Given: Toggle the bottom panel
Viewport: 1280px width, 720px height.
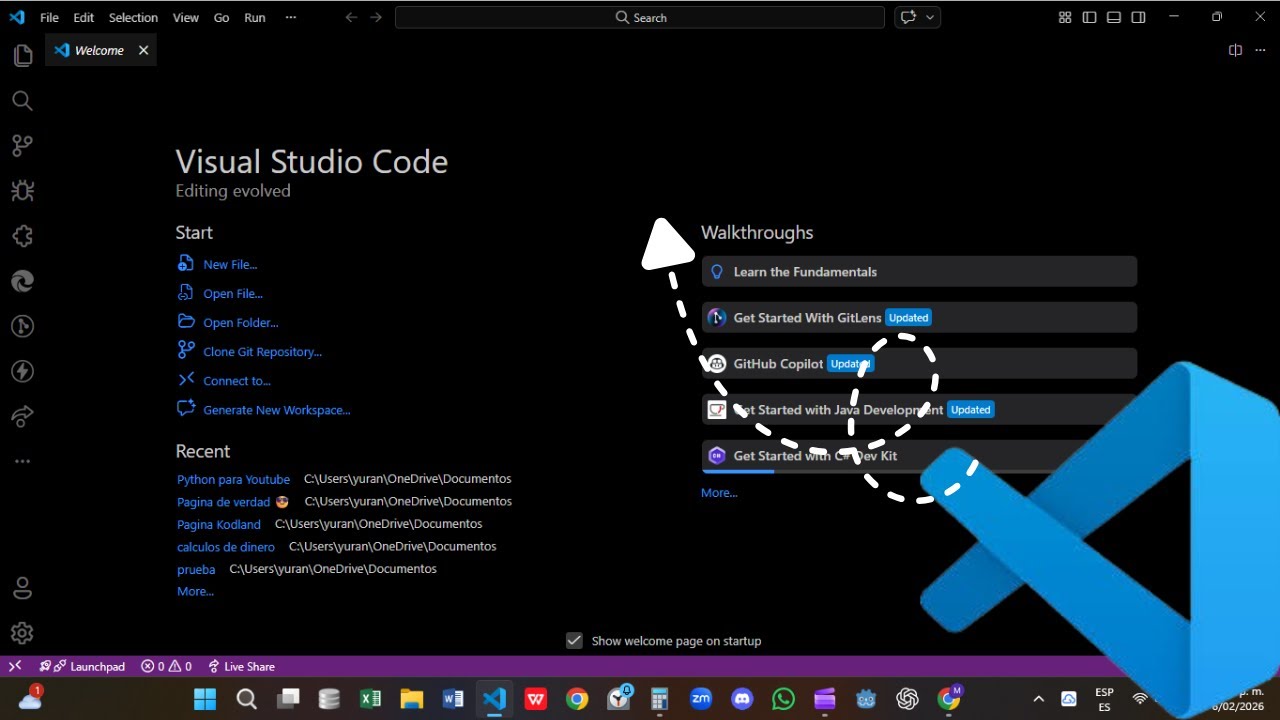Looking at the screenshot, I should (x=1114, y=17).
